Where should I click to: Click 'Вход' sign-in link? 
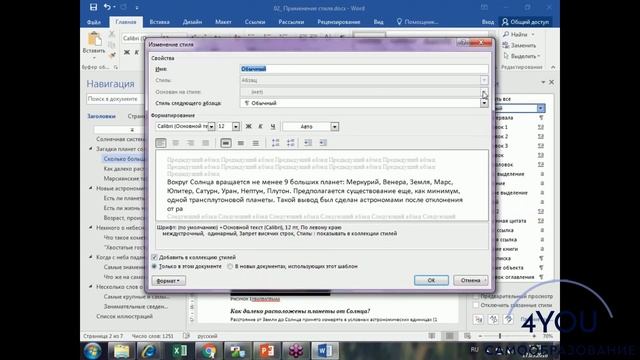tap(488, 22)
